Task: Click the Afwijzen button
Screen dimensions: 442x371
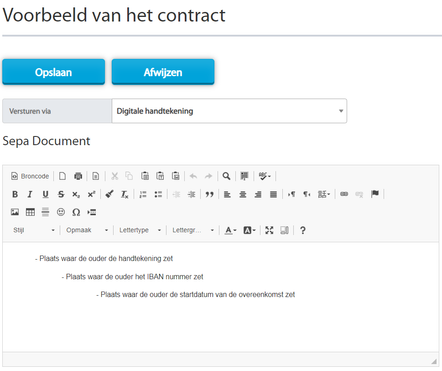Action: coord(163,72)
